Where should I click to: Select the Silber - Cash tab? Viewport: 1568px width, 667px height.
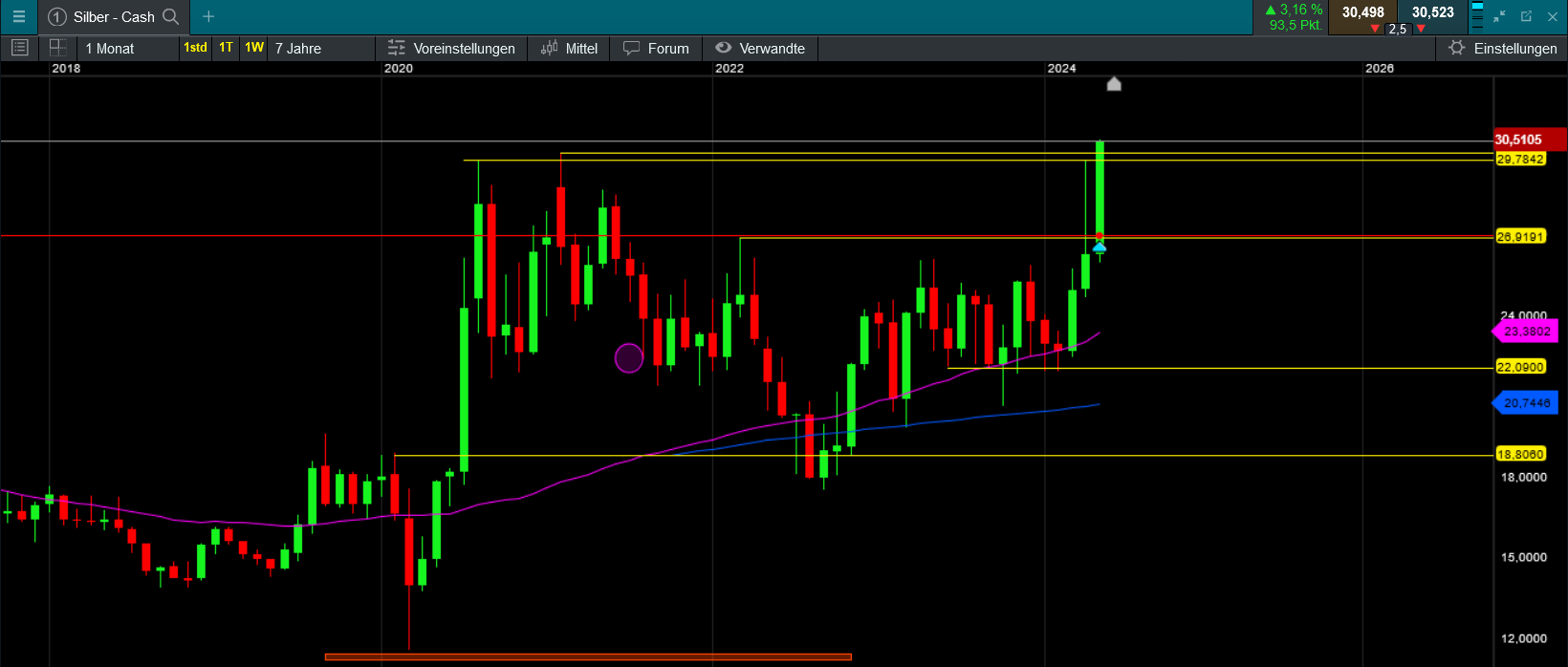click(114, 17)
